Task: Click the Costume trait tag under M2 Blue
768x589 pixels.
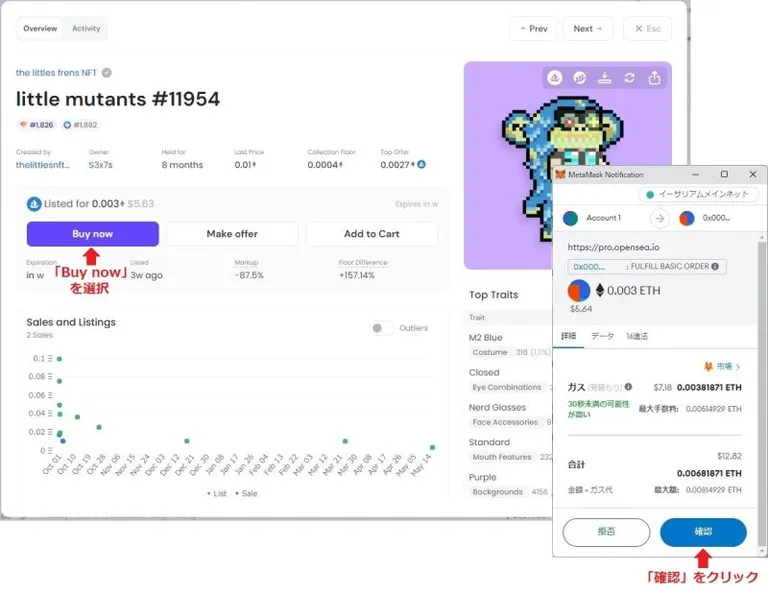Action: (490, 352)
